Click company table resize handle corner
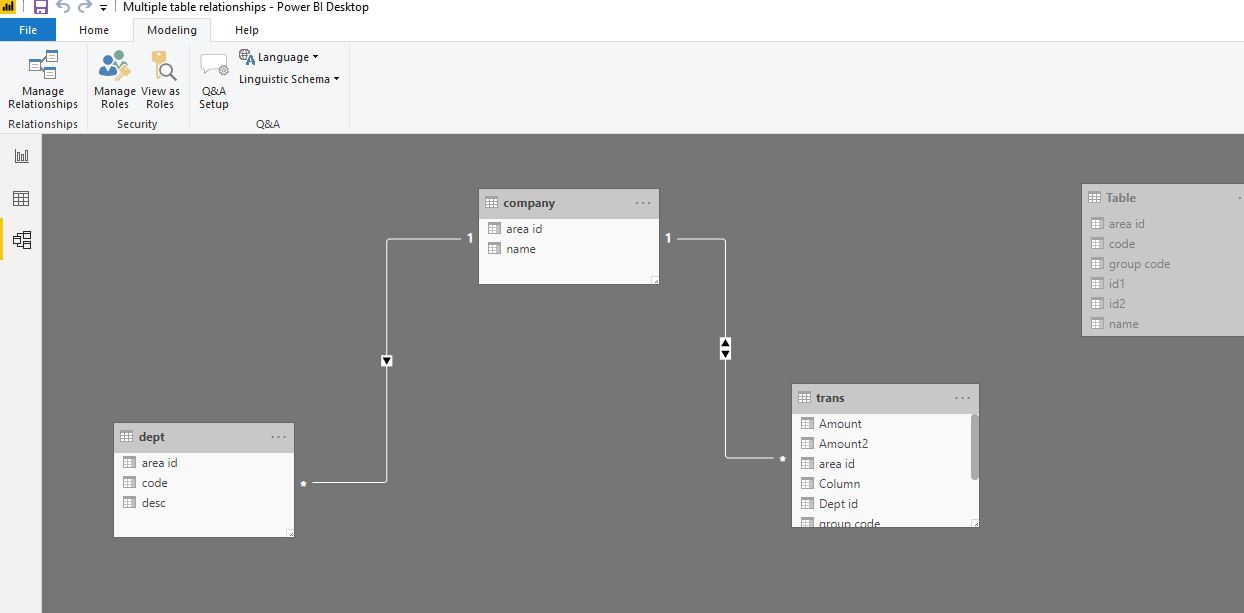This screenshot has height=613, width=1244. tap(654, 280)
